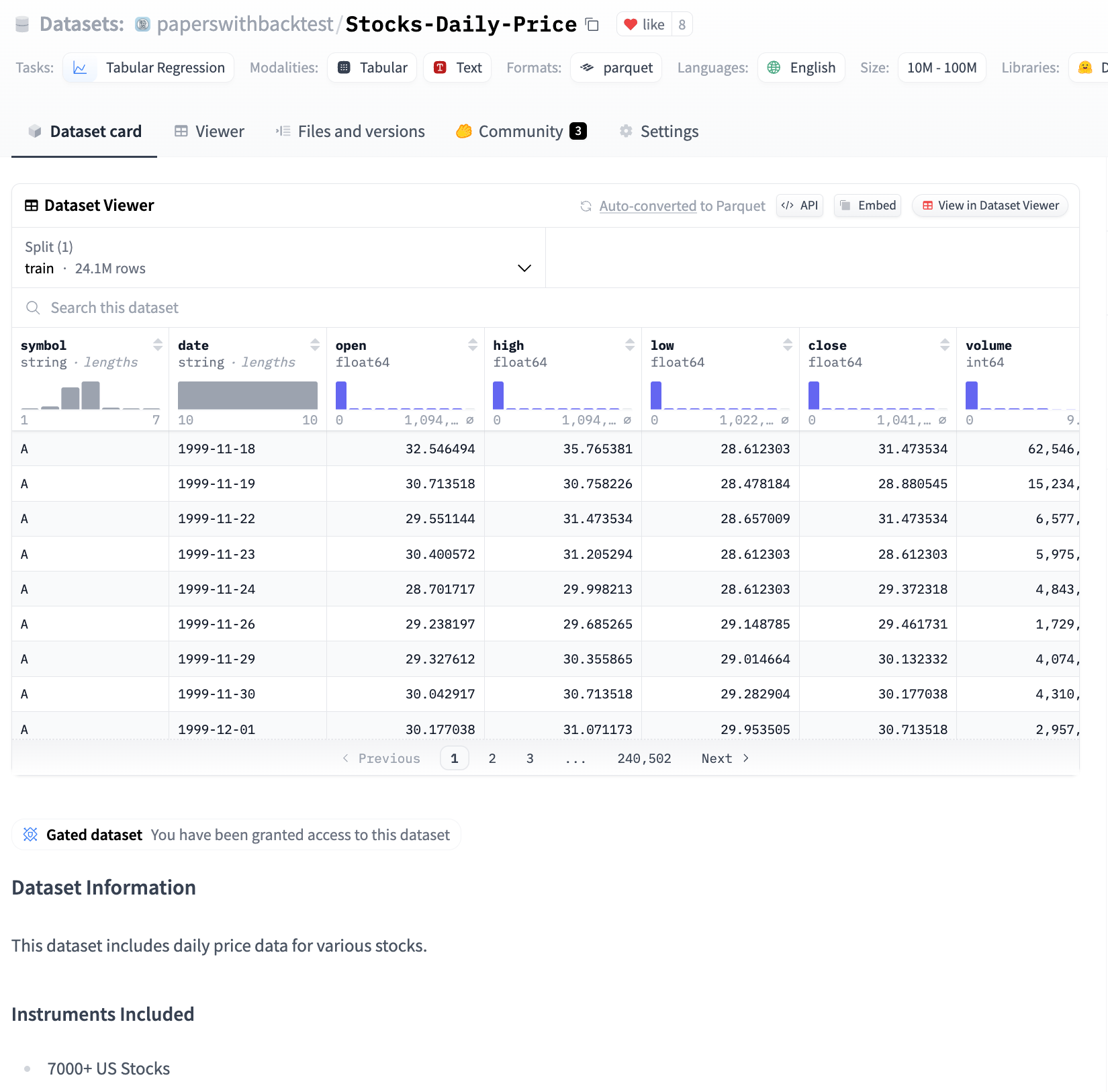Viewport: 1108px width, 1092px height.
Task: Click the search magnifier icon in the viewer
Action: pos(33,308)
